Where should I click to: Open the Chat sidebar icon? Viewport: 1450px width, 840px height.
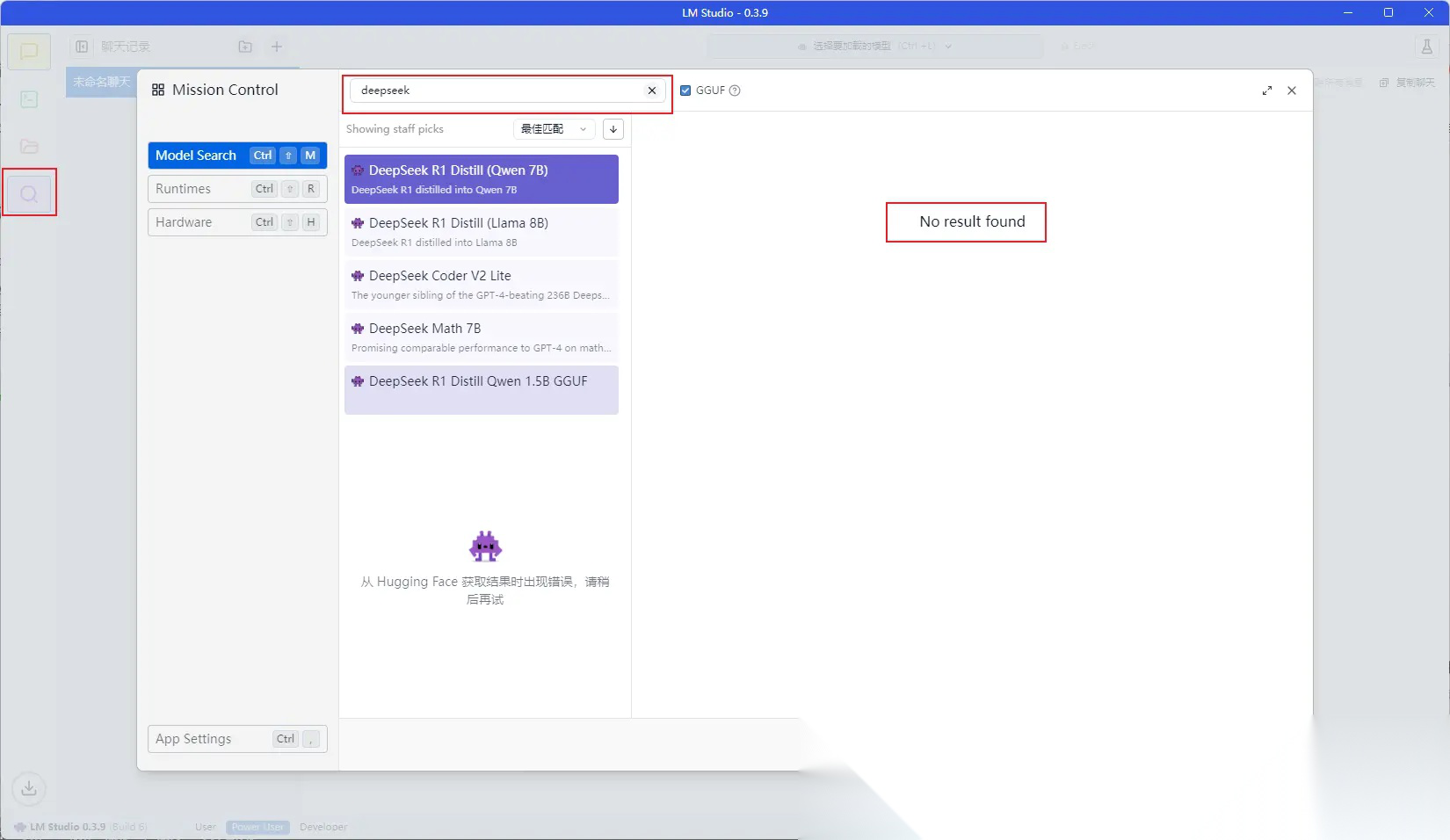(x=29, y=52)
